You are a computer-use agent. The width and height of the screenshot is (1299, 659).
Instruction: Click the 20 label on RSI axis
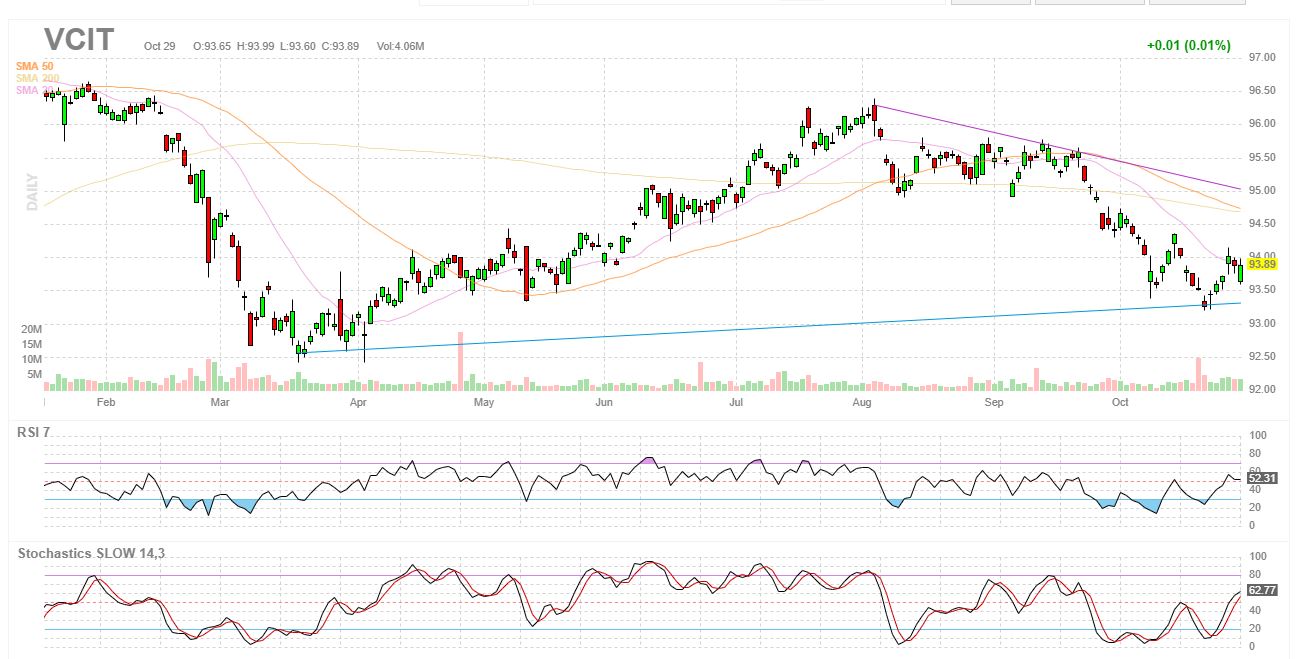[x=1254, y=508]
